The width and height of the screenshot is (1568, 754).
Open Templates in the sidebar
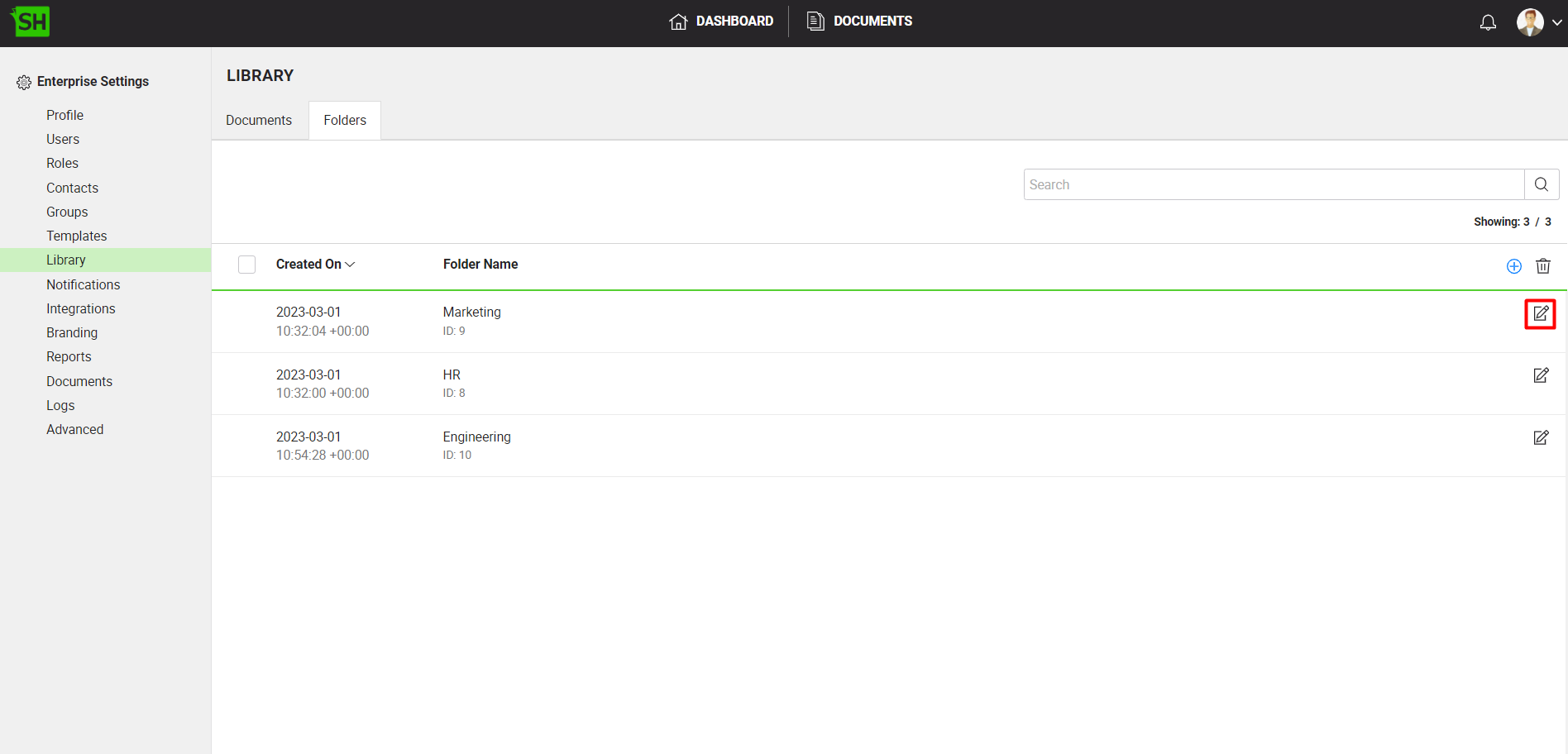tap(76, 236)
